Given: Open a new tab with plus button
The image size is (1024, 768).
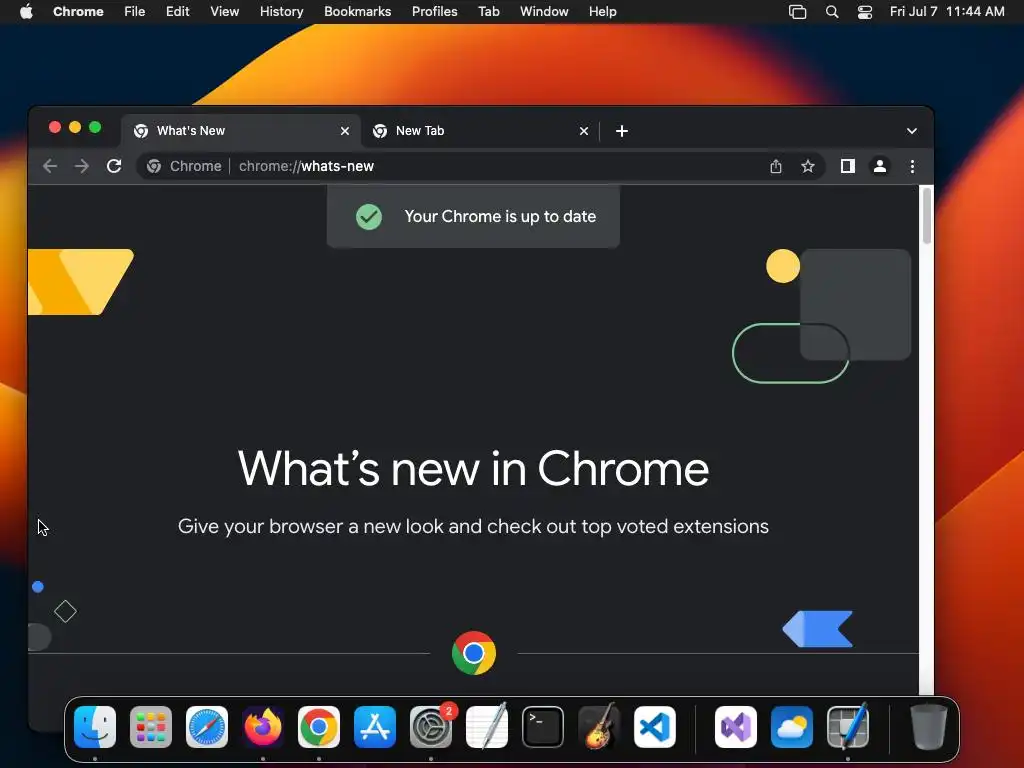Looking at the screenshot, I should pyautogui.click(x=622, y=131).
